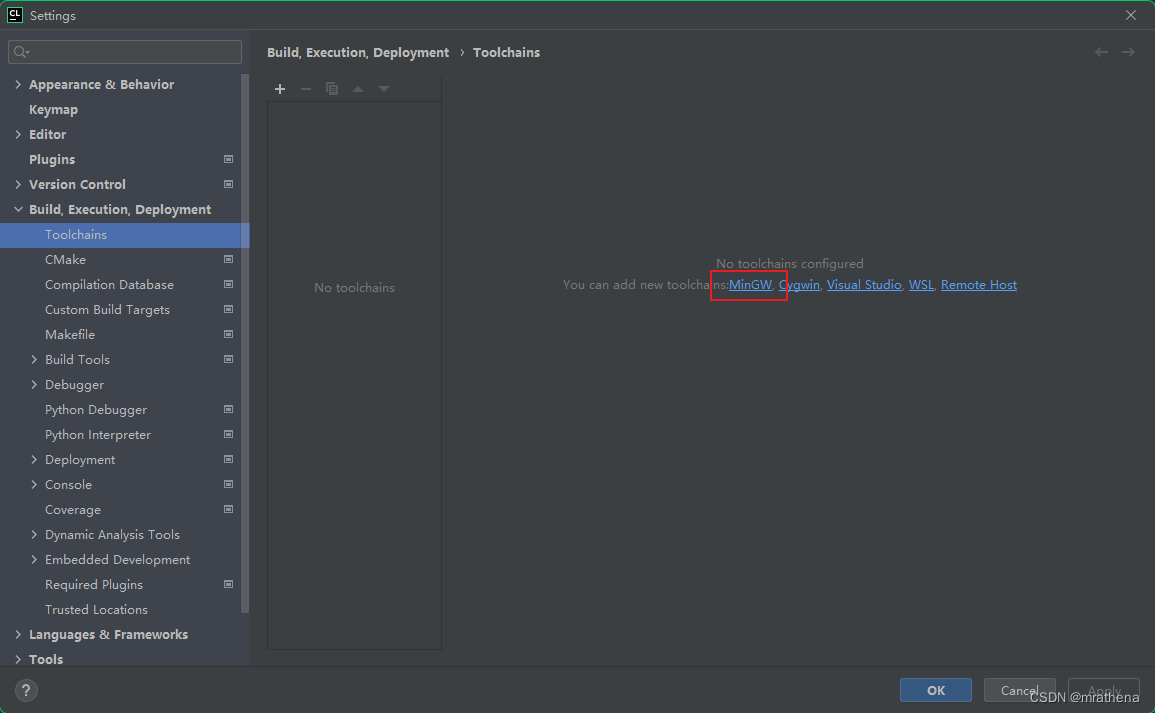
Task: Click the CLion logo in title bar
Action: pos(15,15)
